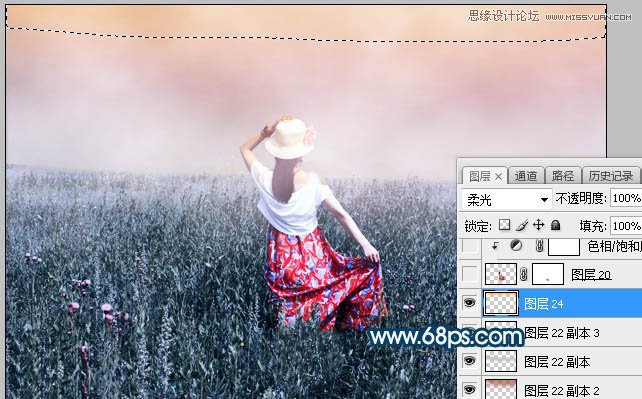
Task: Click the 图层 24 layer name
Action: (544, 304)
